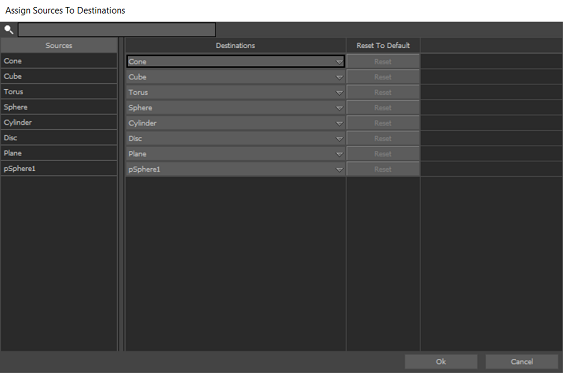Open the Cone destination dropdown

click(x=236, y=61)
